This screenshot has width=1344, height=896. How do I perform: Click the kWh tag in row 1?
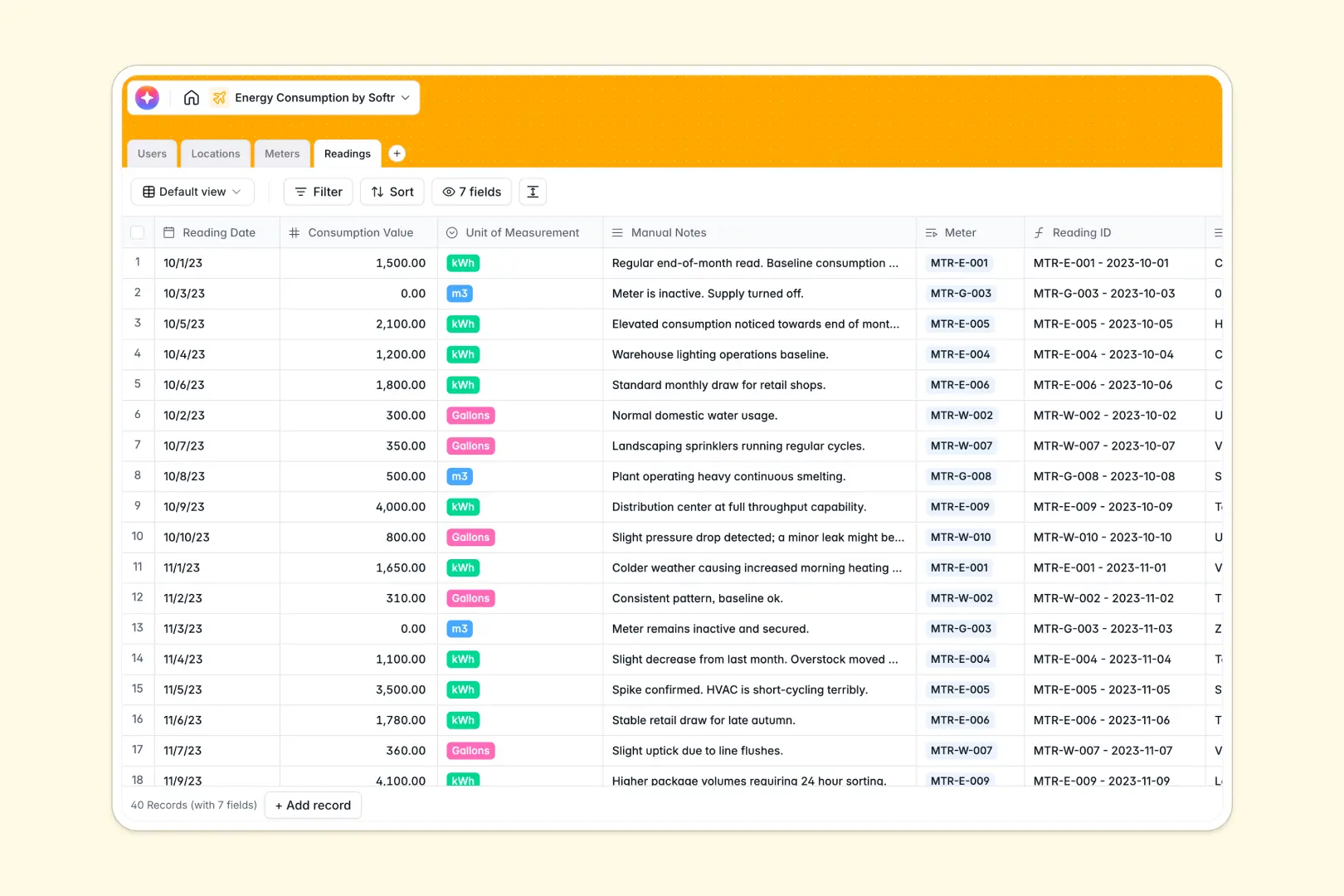[x=463, y=263]
